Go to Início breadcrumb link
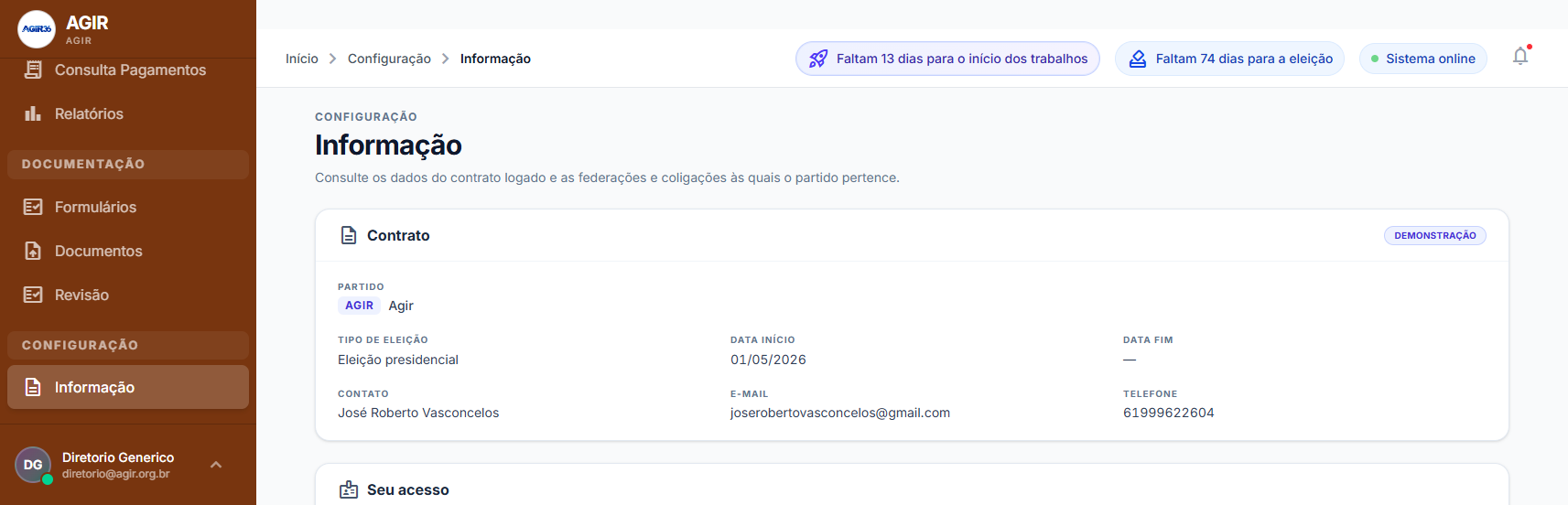The image size is (1568, 505). pyautogui.click(x=302, y=59)
